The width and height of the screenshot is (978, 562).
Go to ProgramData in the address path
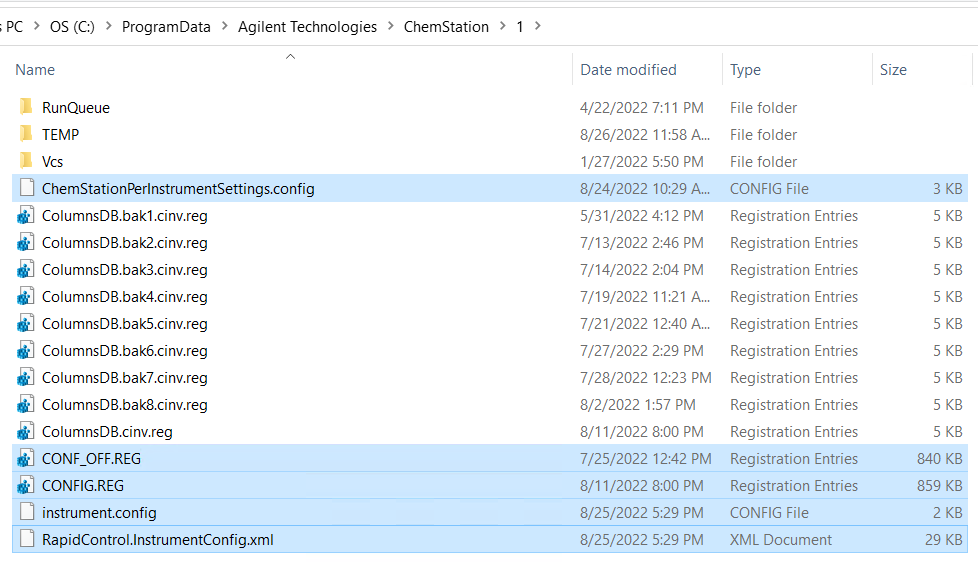166,27
